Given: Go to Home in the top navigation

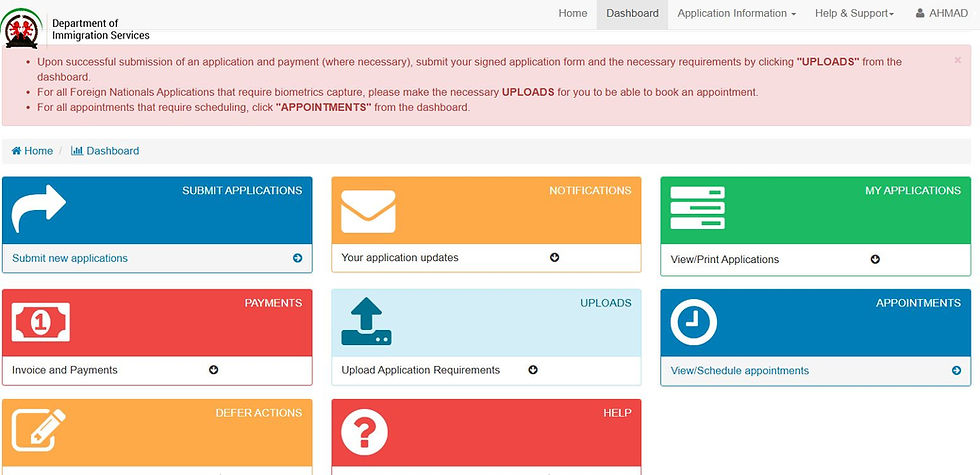Looking at the screenshot, I should coord(572,14).
